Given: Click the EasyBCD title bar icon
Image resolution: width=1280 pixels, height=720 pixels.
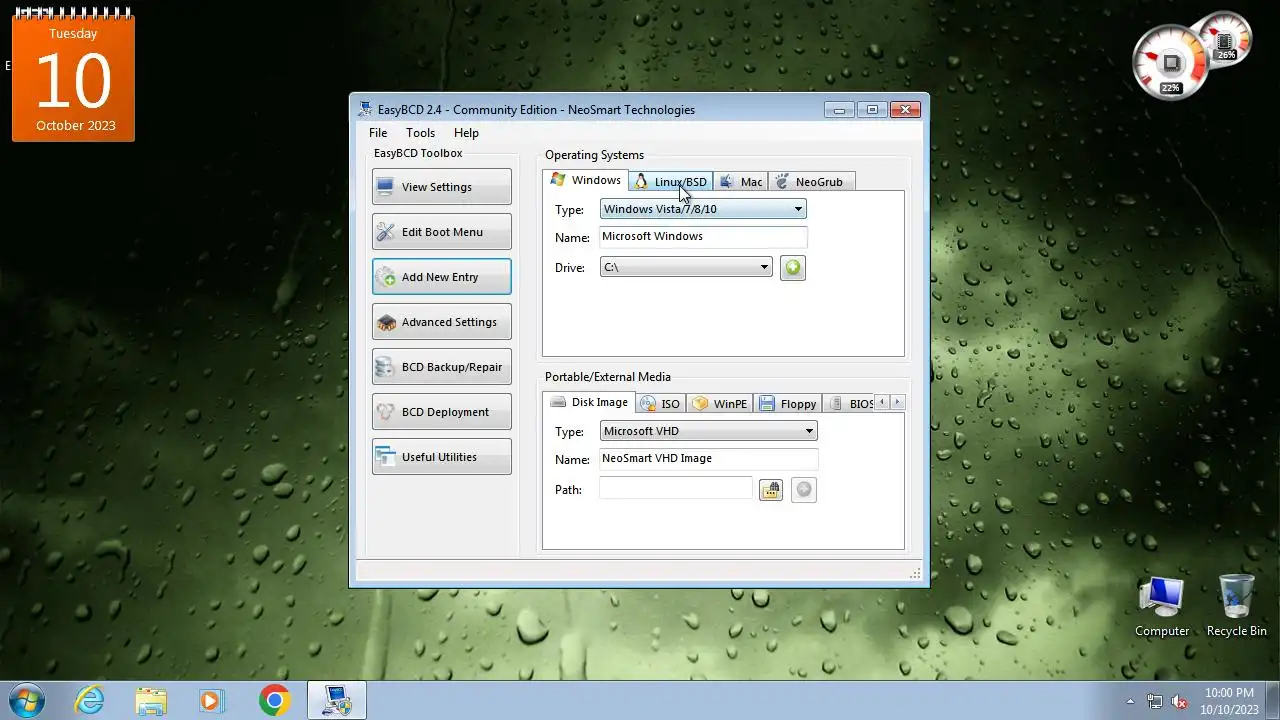Looking at the screenshot, I should tap(365, 110).
